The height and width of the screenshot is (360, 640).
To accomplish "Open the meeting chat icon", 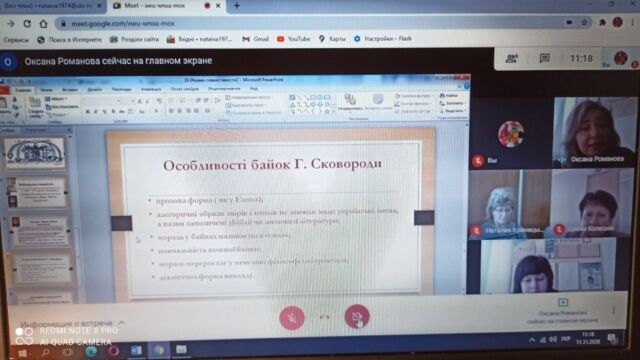I will [544, 58].
